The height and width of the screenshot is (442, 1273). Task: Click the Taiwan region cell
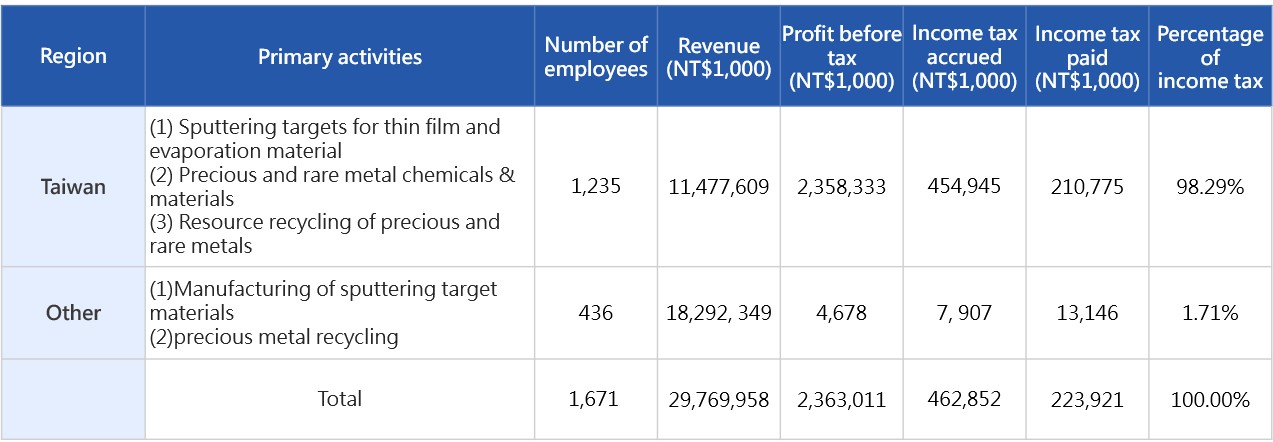73,187
